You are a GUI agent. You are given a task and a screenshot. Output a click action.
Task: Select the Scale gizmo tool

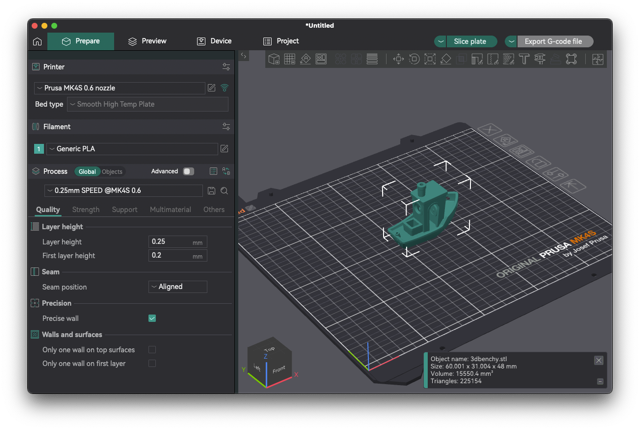(430, 59)
